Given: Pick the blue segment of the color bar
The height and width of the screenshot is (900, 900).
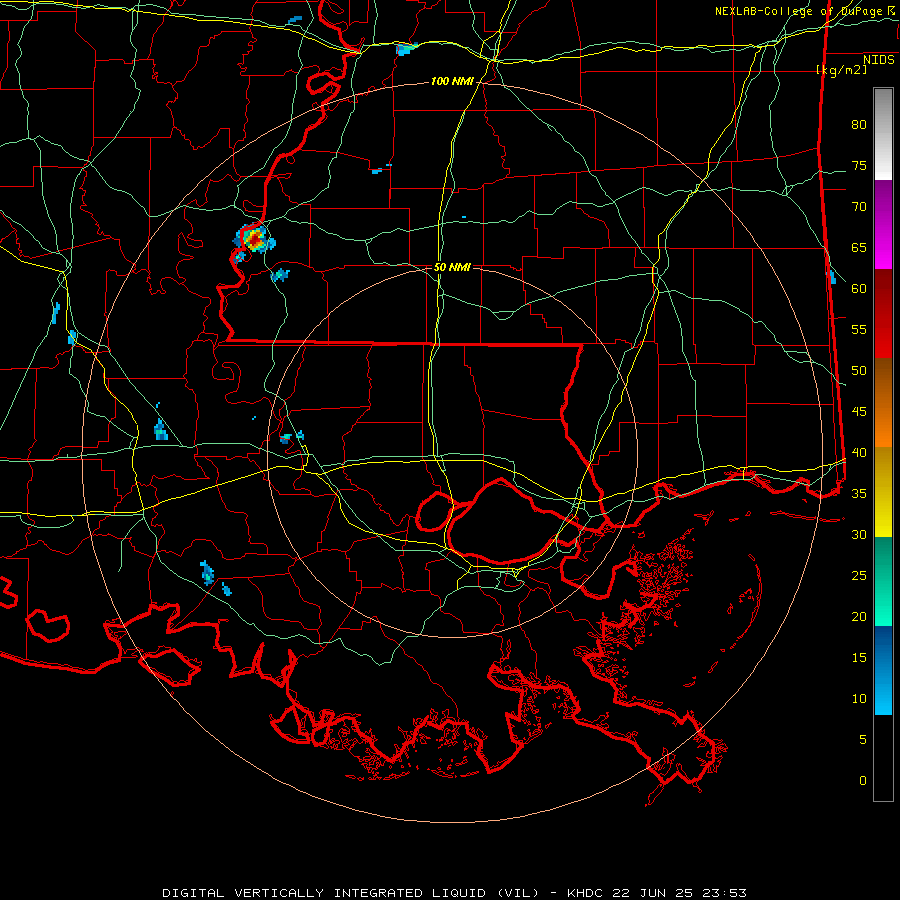Looking at the screenshot, I should click(x=883, y=670).
